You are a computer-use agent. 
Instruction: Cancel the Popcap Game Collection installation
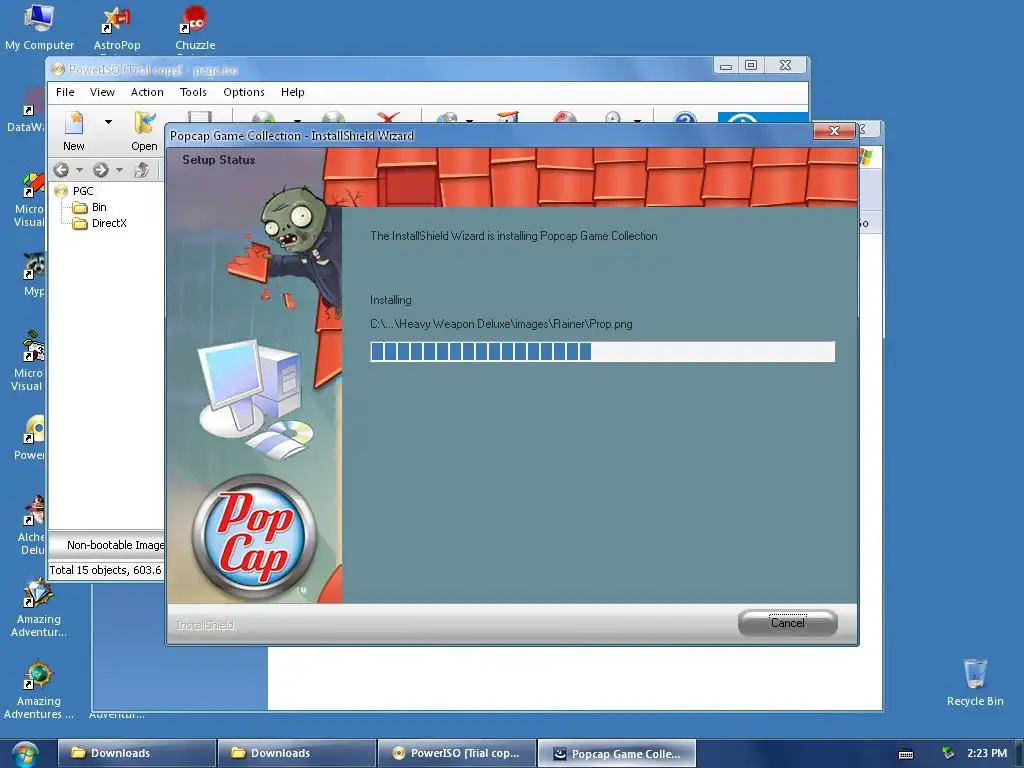click(788, 623)
